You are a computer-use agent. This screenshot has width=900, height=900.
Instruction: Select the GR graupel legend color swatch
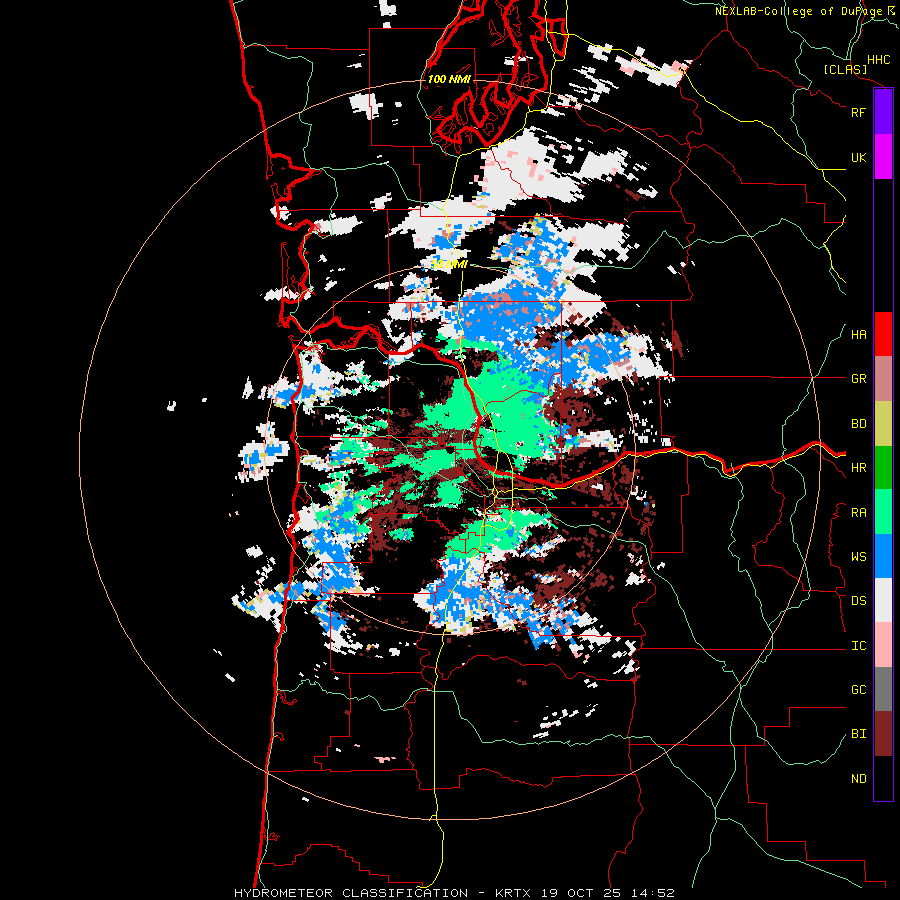point(883,379)
